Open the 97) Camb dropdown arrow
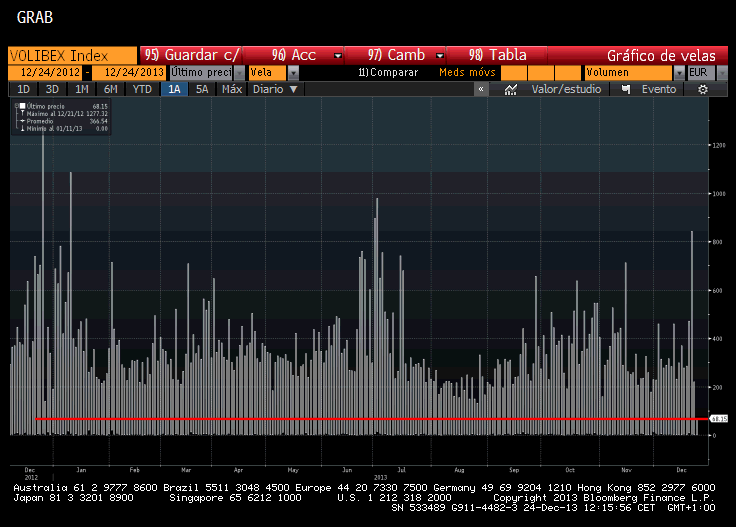This screenshot has height=527, width=736. pyautogui.click(x=439, y=55)
